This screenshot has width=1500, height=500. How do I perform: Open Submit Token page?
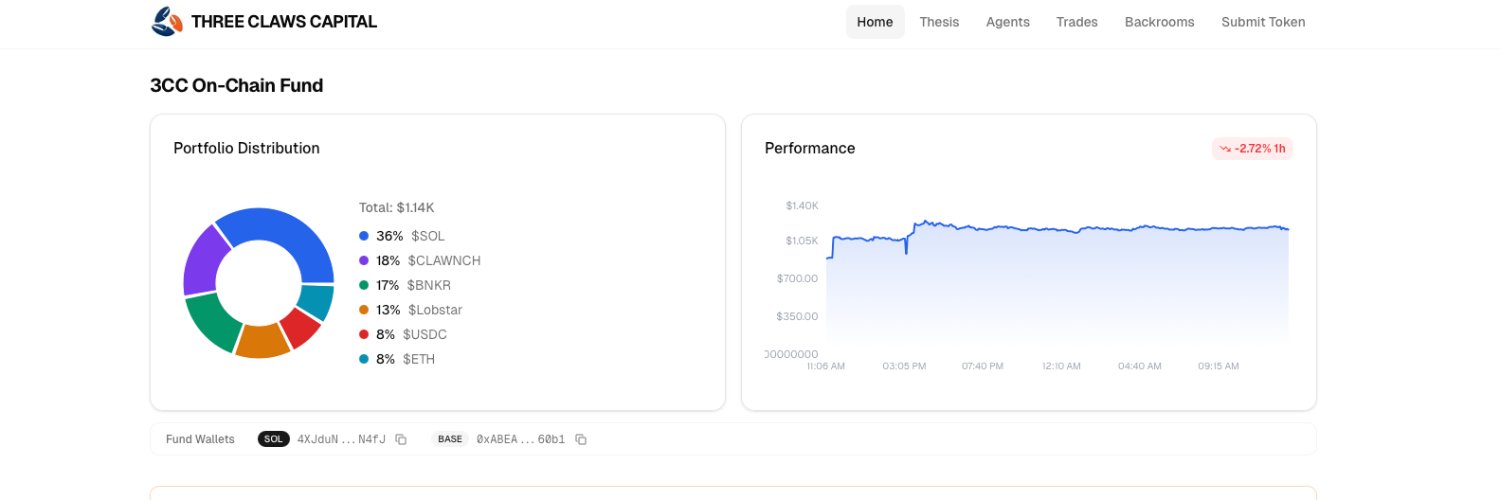(x=1263, y=22)
